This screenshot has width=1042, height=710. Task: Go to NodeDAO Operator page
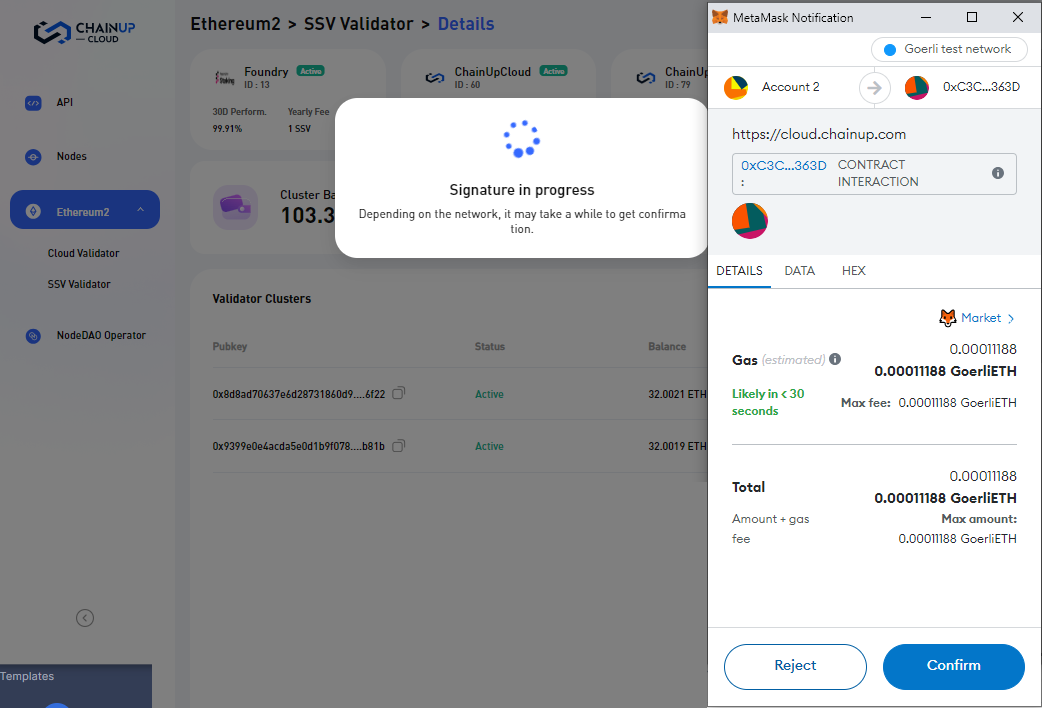tap(100, 335)
